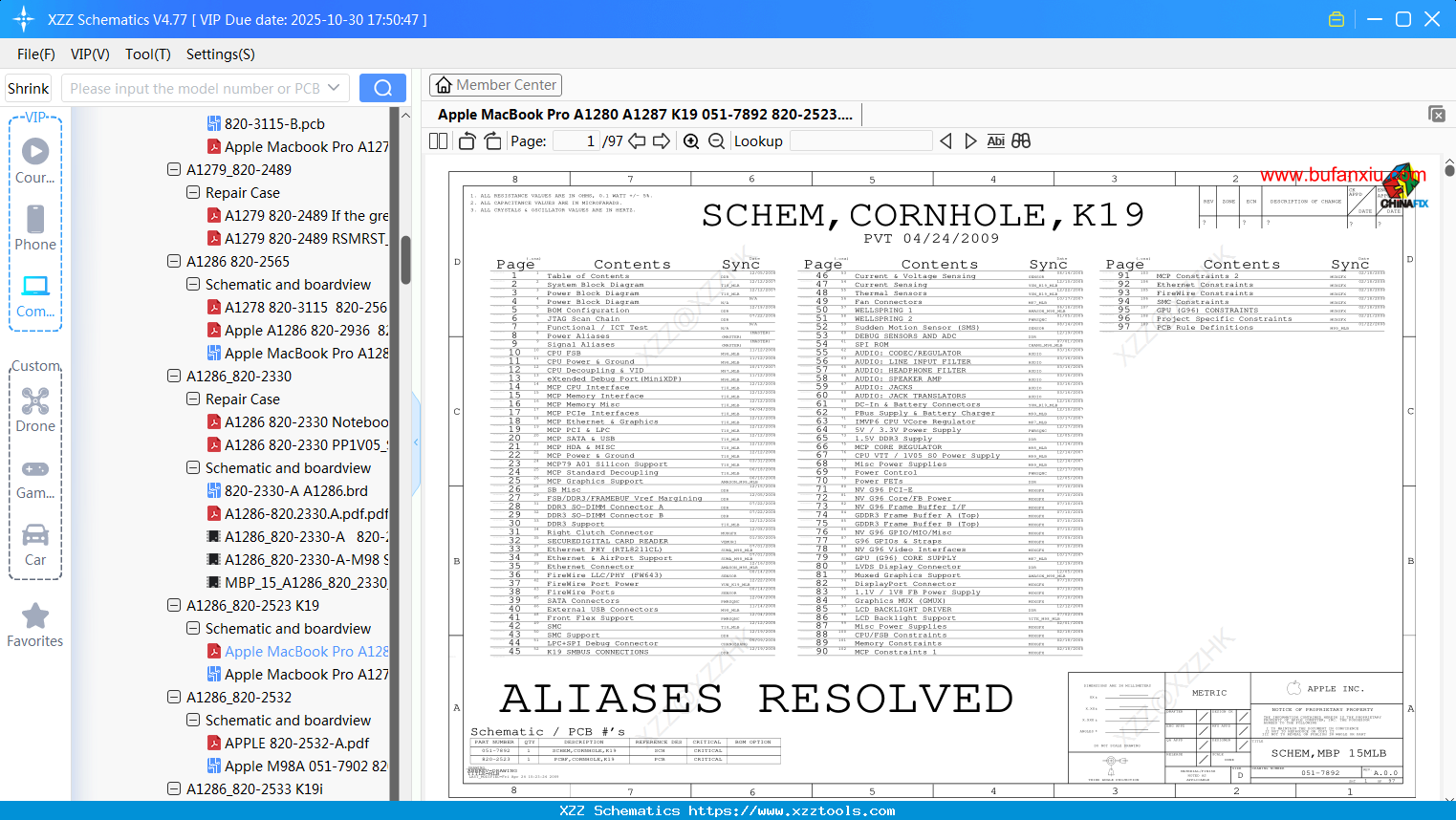1456x820 pixels.
Task: Collapse Repair Case under A1286_820-2330
Action: point(193,399)
